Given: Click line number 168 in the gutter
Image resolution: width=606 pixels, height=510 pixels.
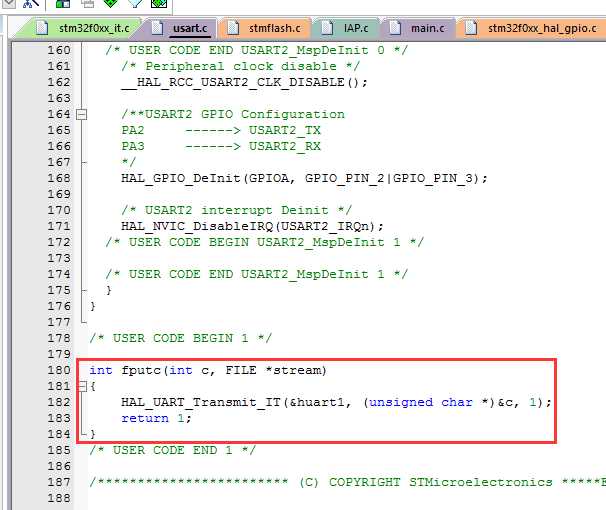Looking at the screenshot, I should click(59, 178).
